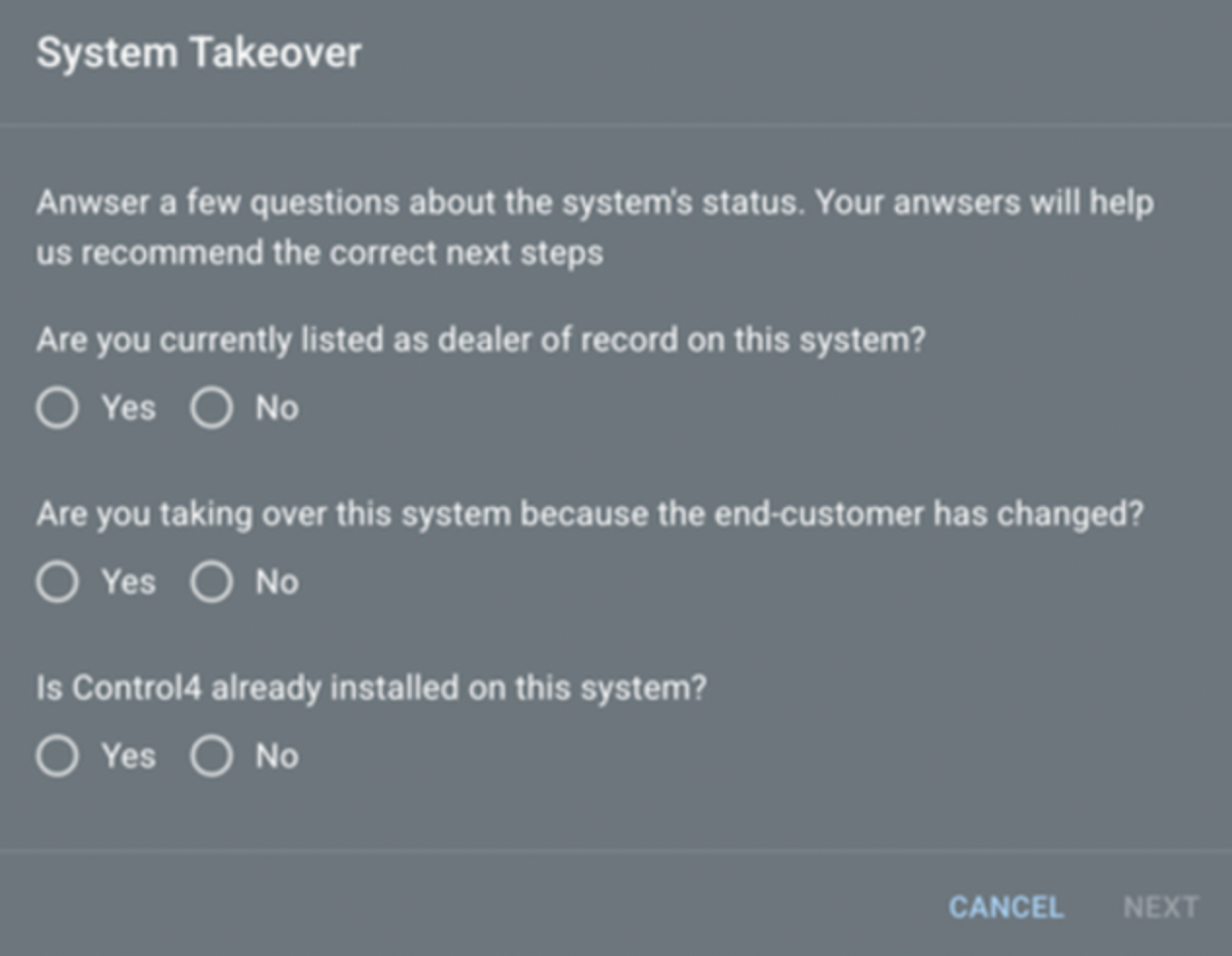Mark Yes radio for Control4 already installed
Screen dimensions: 1232x956
click(x=57, y=756)
